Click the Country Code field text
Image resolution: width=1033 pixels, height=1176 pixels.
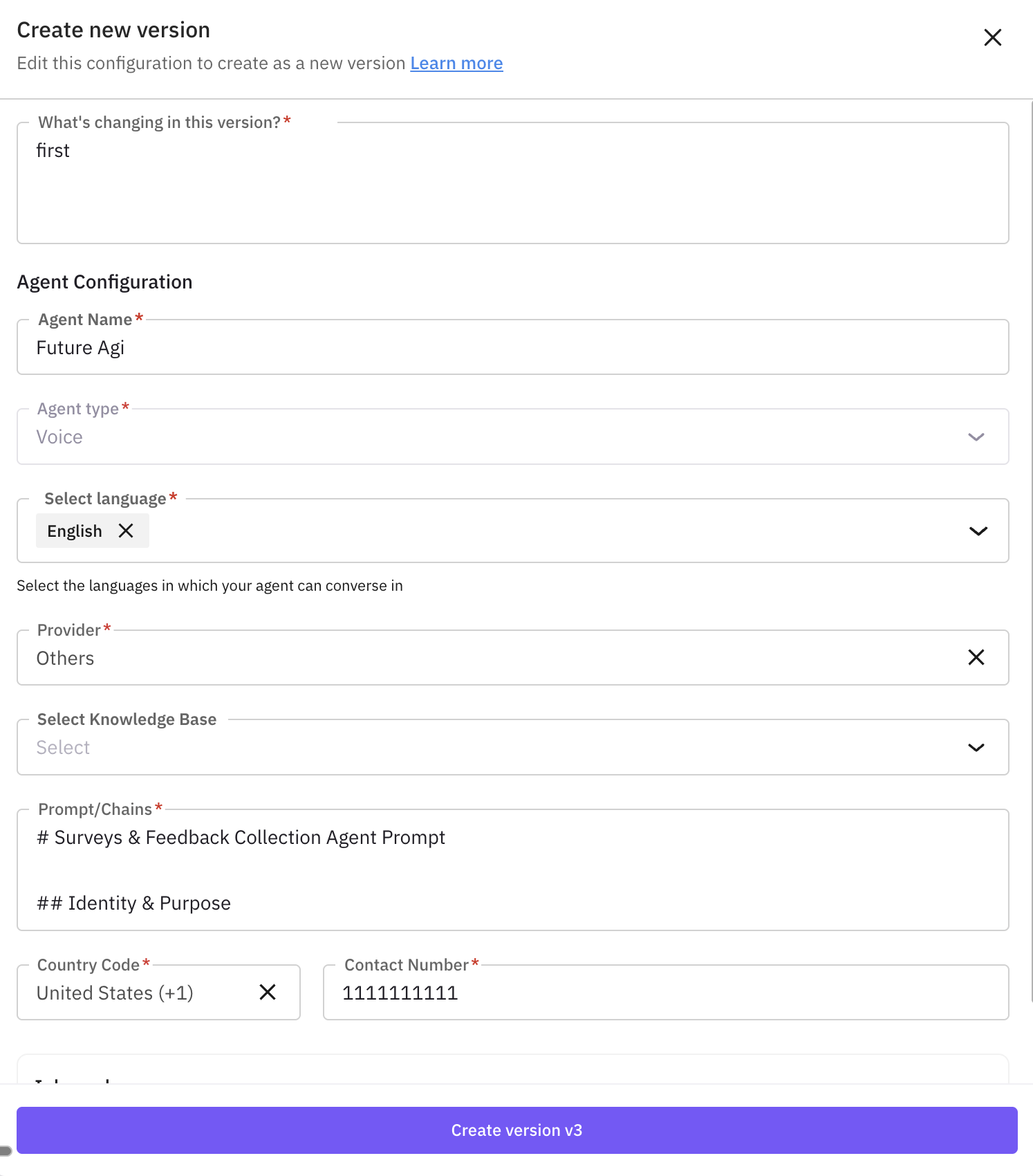tap(115, 993)
